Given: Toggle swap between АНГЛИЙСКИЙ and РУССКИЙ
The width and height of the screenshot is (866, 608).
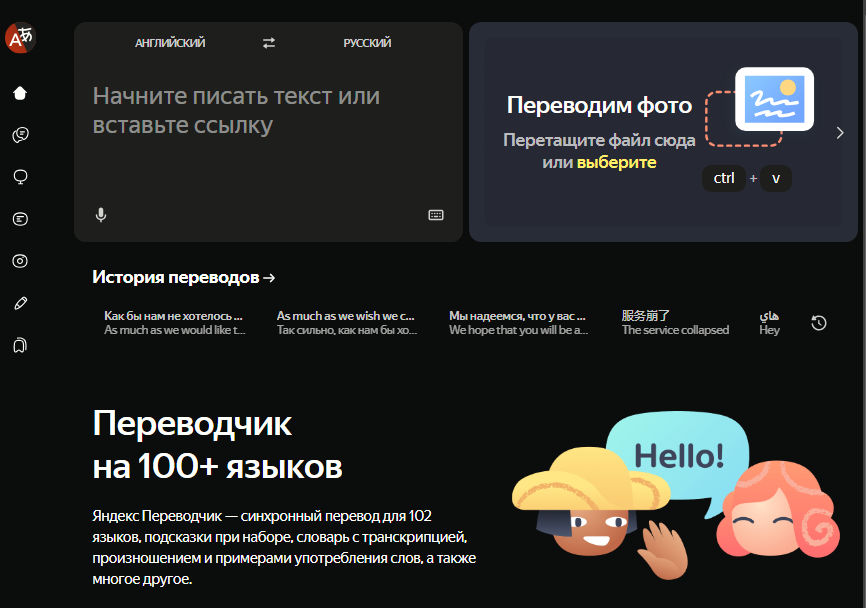Looking at the screenshot, I should coord(267,43).
